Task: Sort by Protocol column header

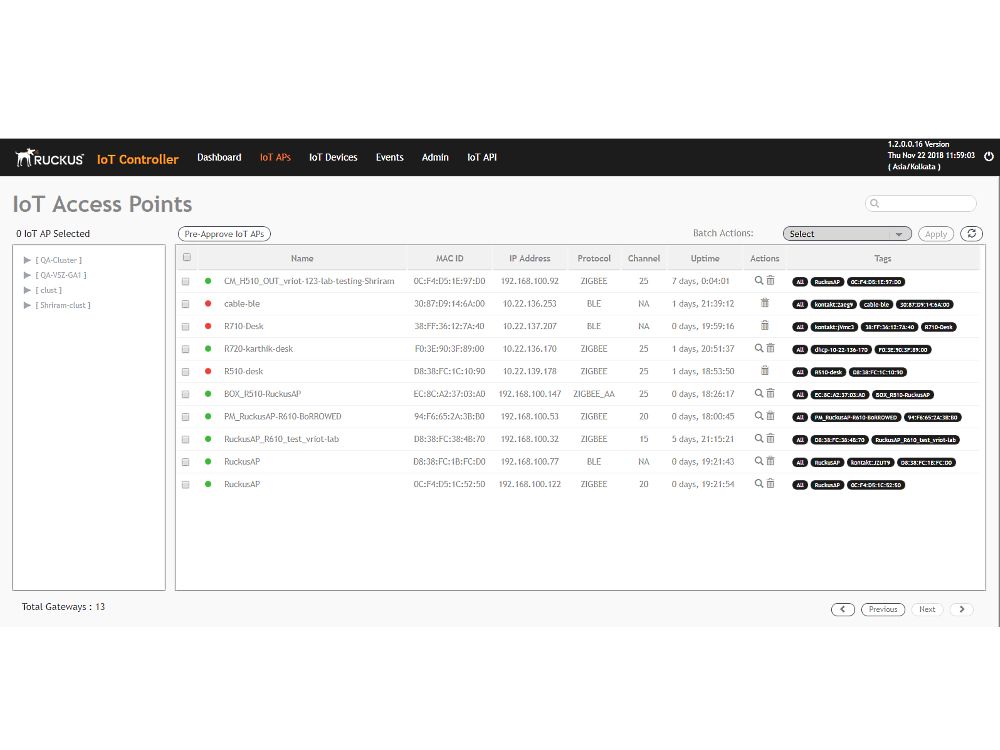Action: [594, 258]
